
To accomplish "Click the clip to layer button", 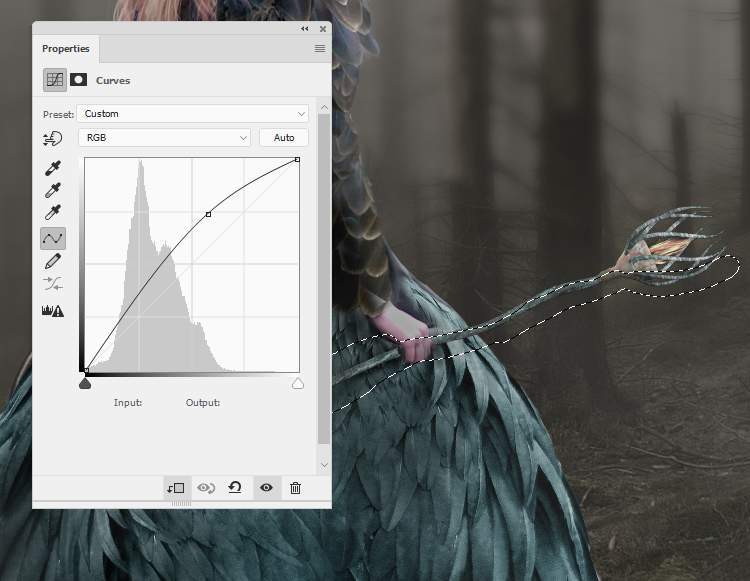I will [x=176, y=488].
